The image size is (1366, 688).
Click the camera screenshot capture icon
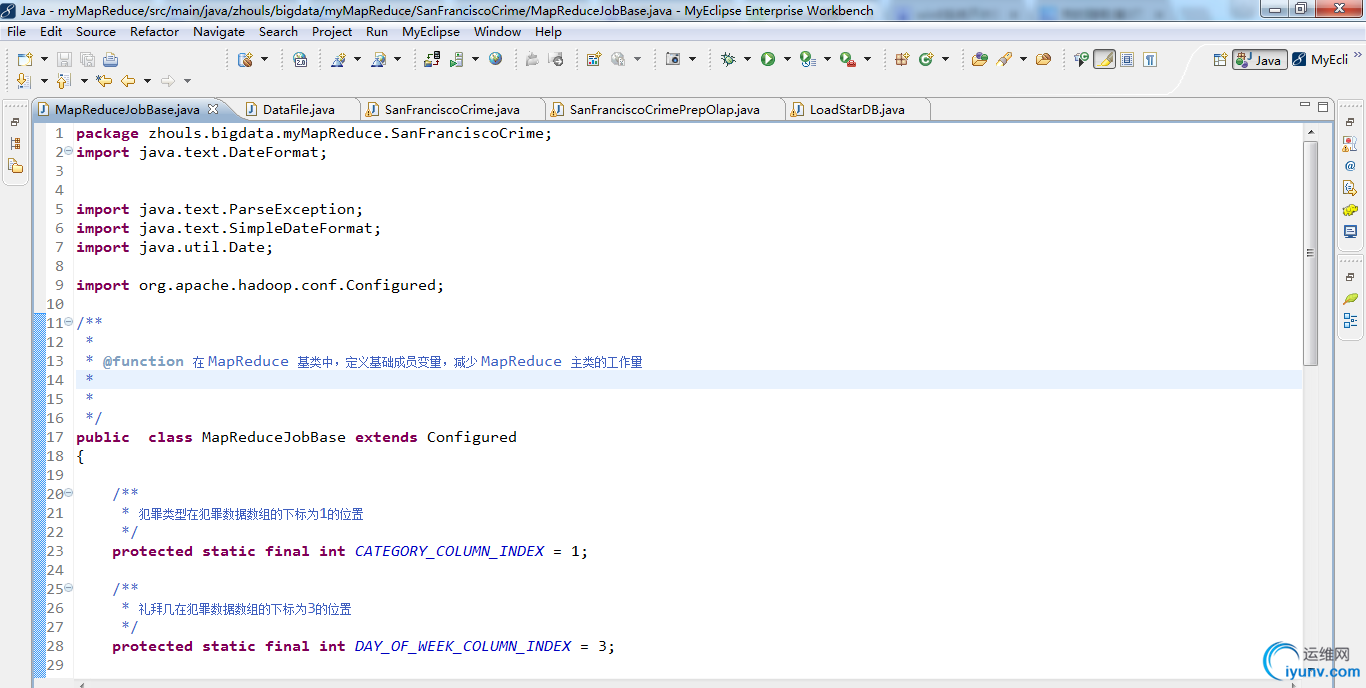click(673, 60)
